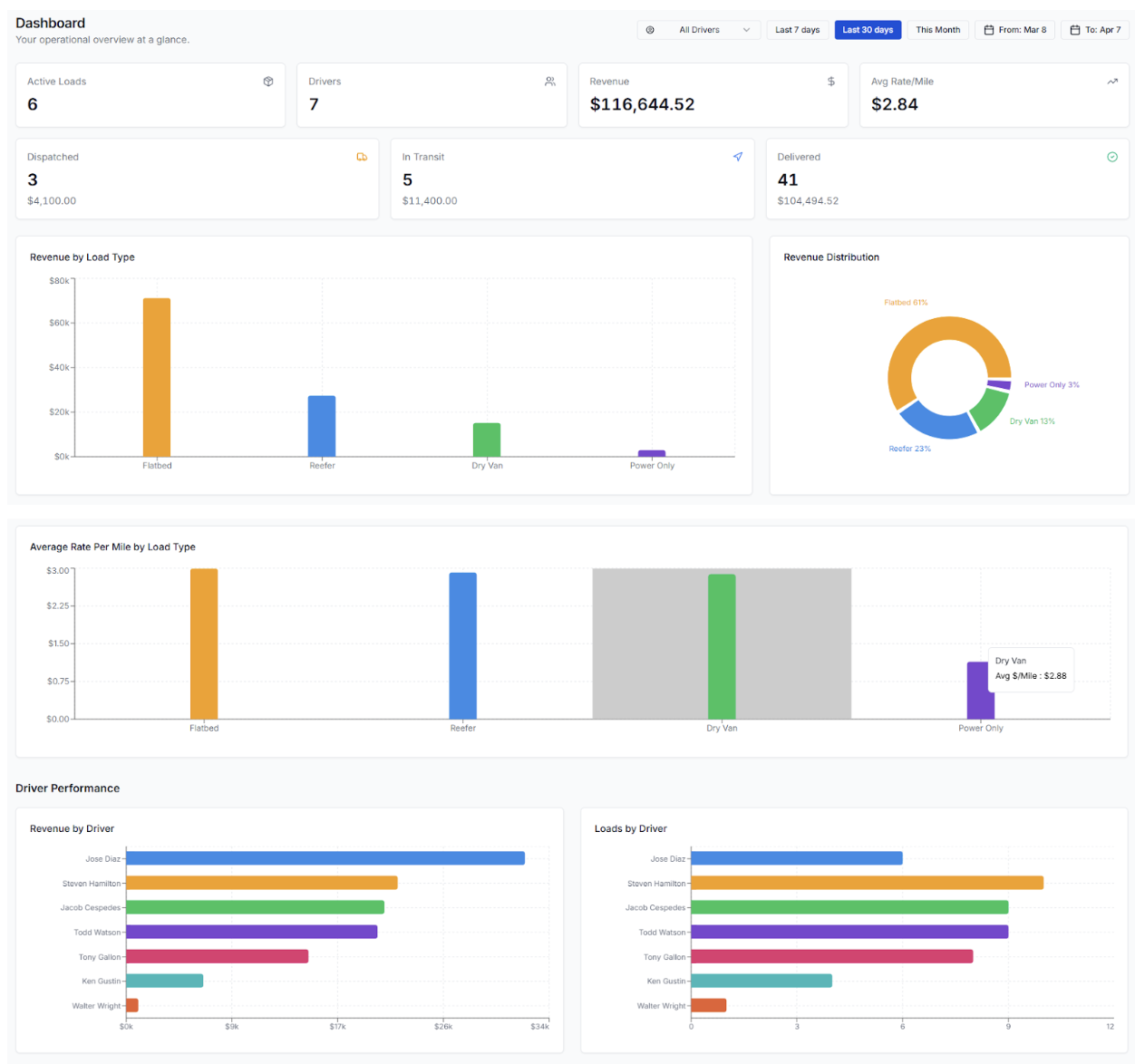The width and height of the screenshot is (1135, 1064).
Task: Click the trend arrow icon on Avg Rate/Mile card
Action: (1112, 81)
